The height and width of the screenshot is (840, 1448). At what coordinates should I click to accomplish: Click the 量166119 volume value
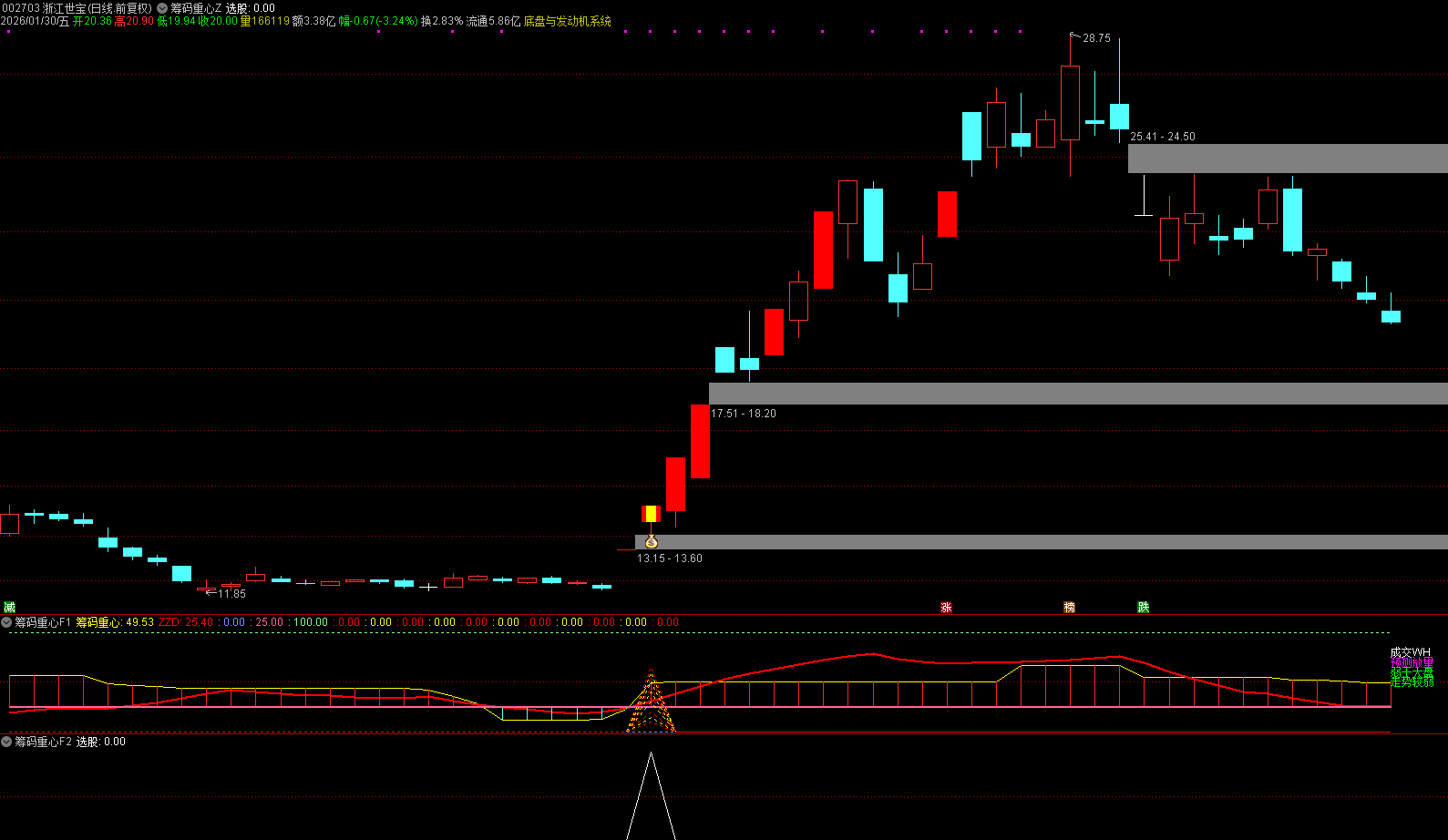coord(265,21)
